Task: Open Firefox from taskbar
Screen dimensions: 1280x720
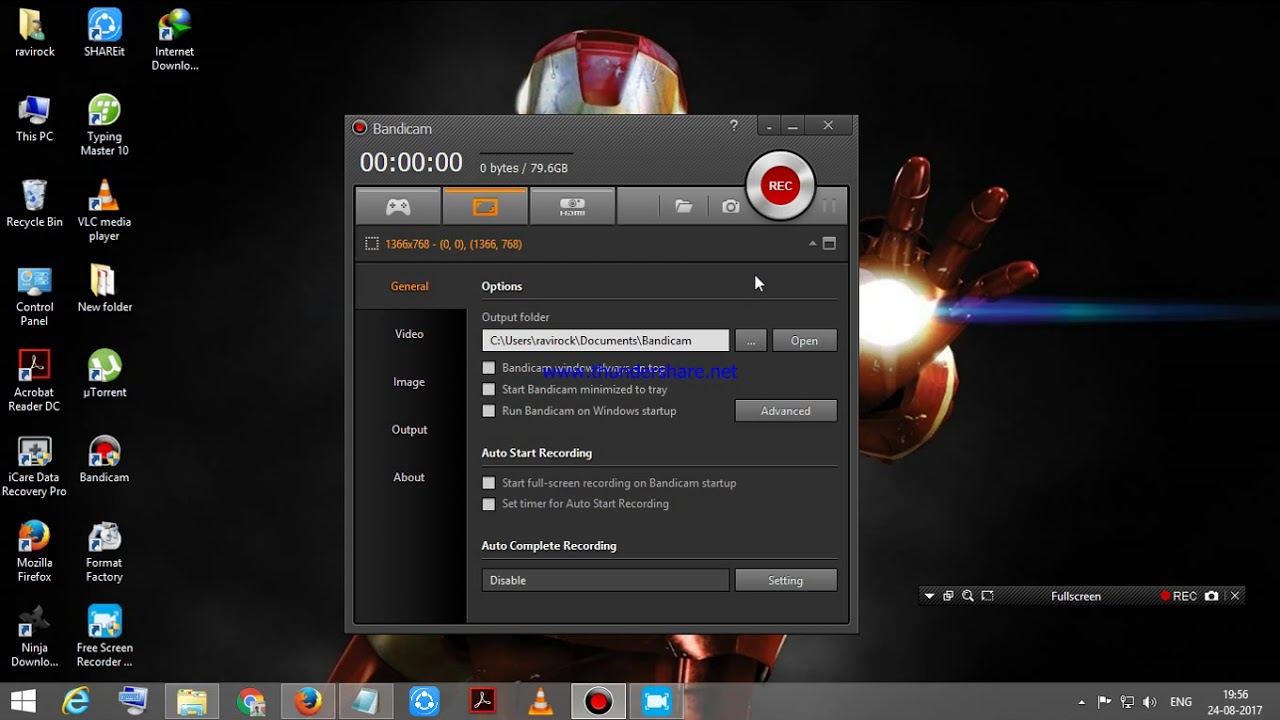Action: point(309,702)
